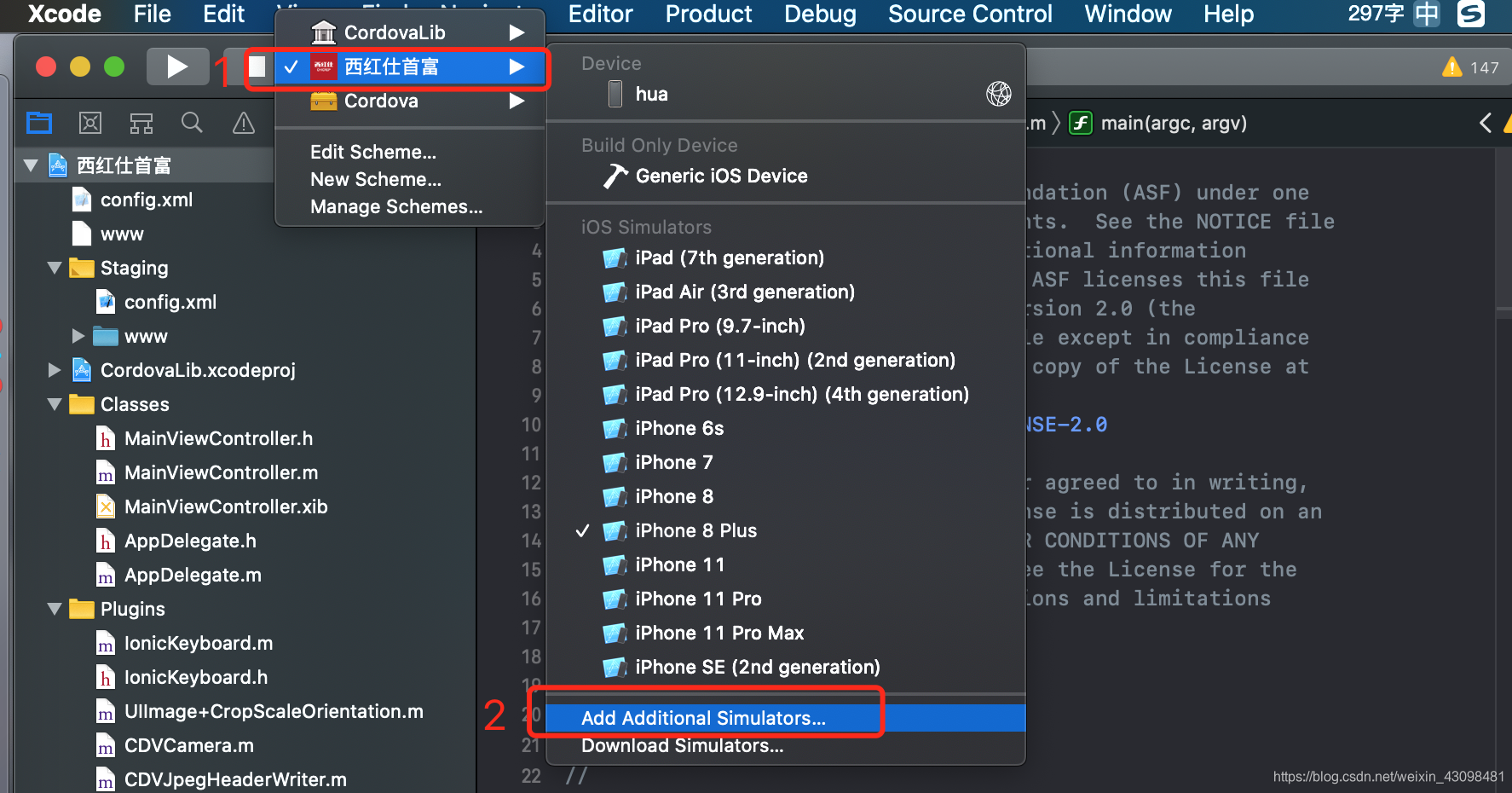
Task: Select IonicKeyboard.m file
Action: coord(199,643)
